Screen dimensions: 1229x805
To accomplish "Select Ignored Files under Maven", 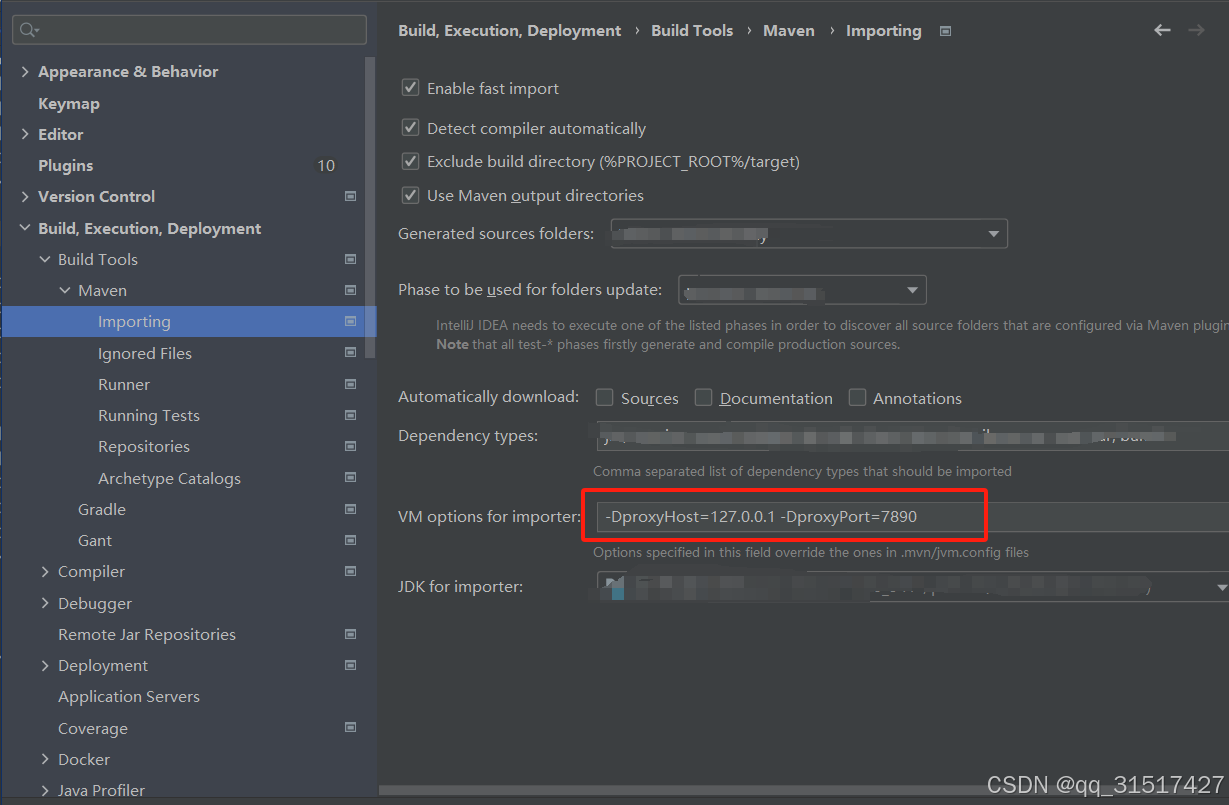I will [x=145, y=353].
